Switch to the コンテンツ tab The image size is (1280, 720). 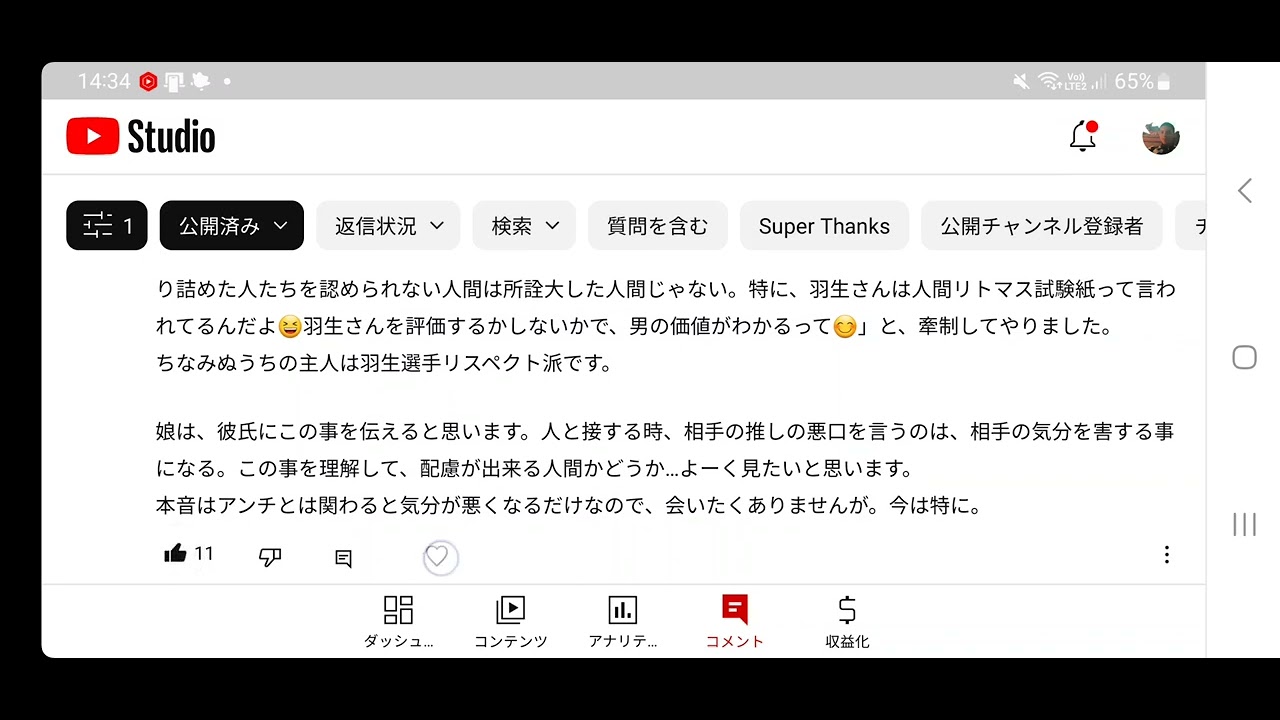click(x=510, y=622)
